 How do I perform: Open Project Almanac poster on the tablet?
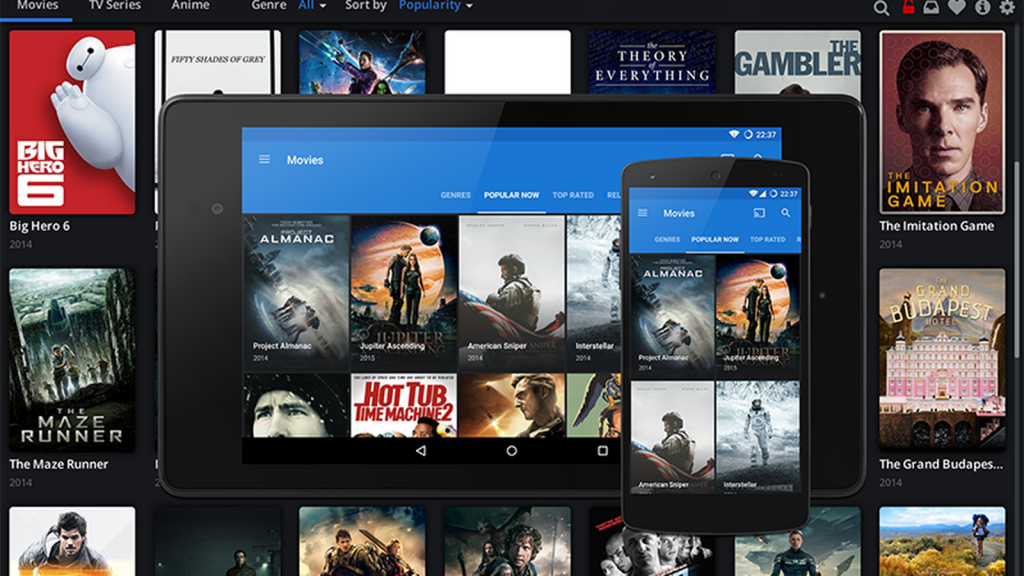[x=296, y=293]
